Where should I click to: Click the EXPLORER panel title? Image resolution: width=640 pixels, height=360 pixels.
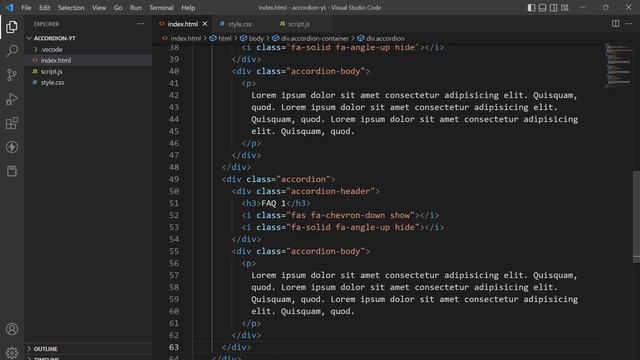point(46,24)
